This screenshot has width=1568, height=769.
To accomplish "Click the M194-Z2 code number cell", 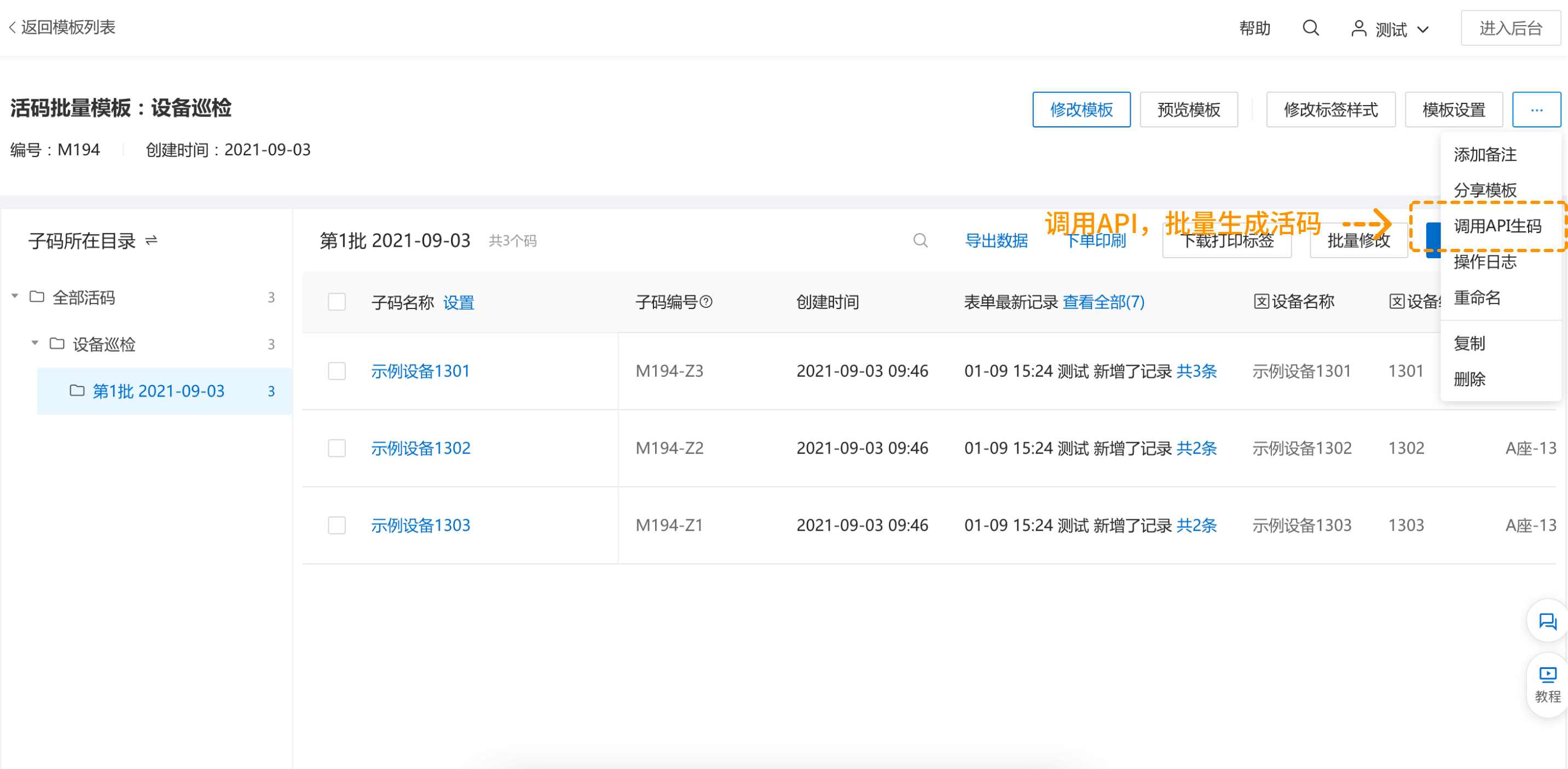I will (669, 448).
